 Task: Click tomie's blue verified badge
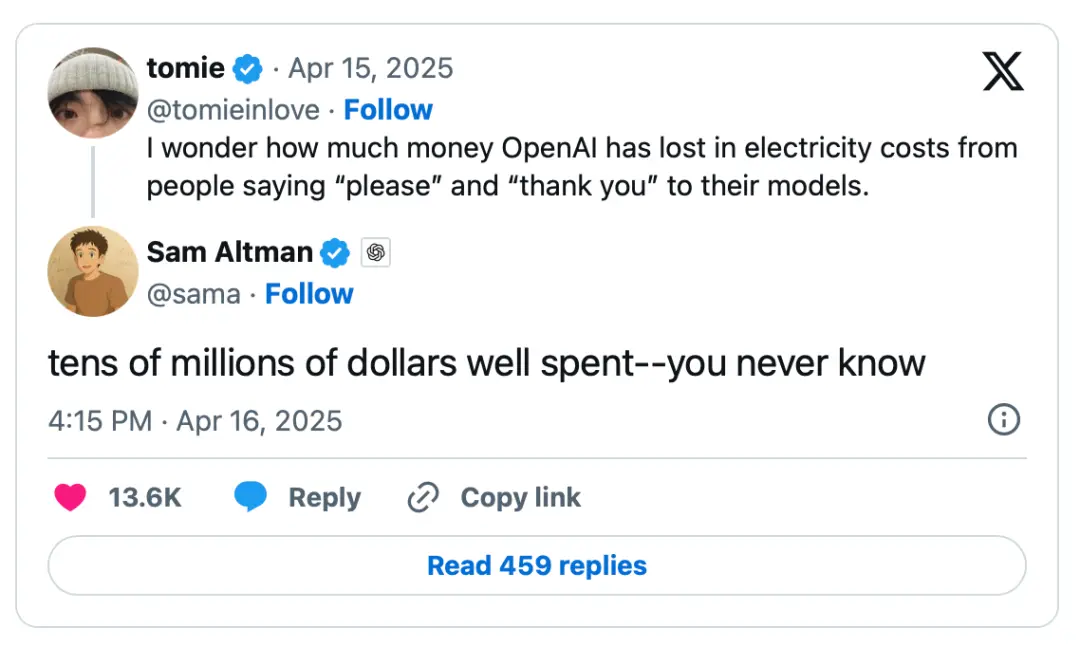tap(248, 69)
